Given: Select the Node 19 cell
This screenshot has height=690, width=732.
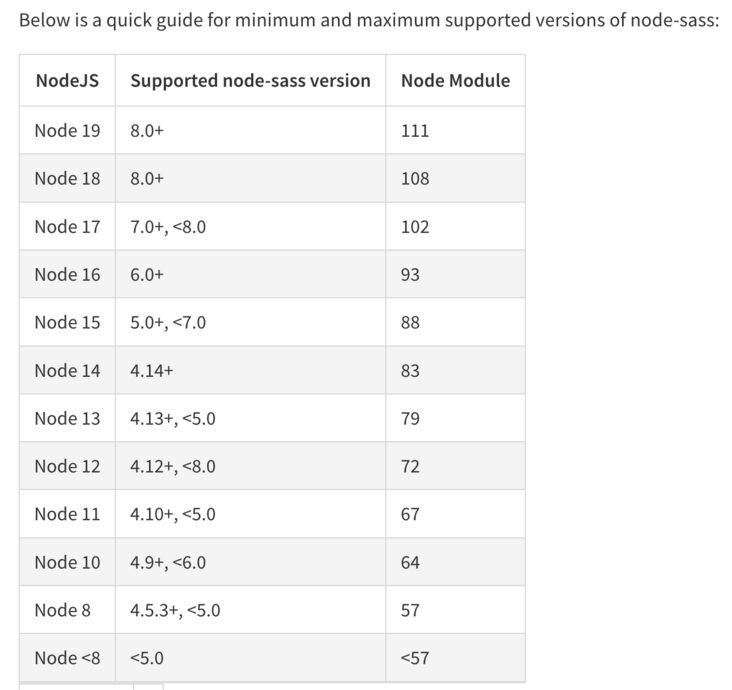Looking at the screenshot, I should tap(67, 130).
